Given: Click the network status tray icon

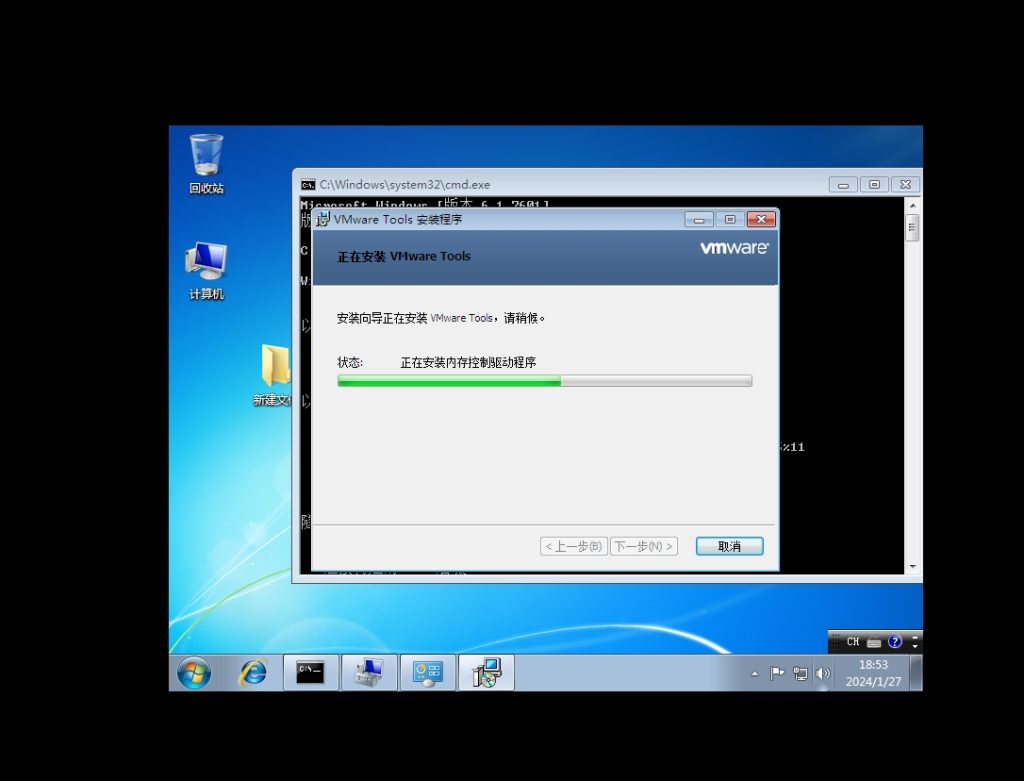Looking at the screenshot, I should 800,674.
